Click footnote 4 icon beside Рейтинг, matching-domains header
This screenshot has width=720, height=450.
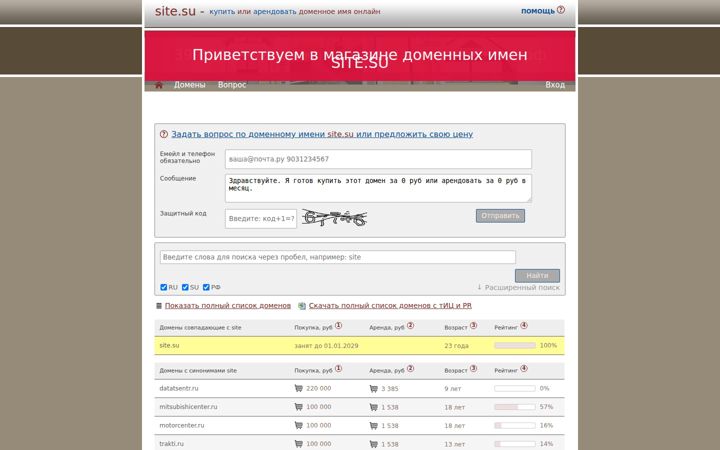[524, 326]
